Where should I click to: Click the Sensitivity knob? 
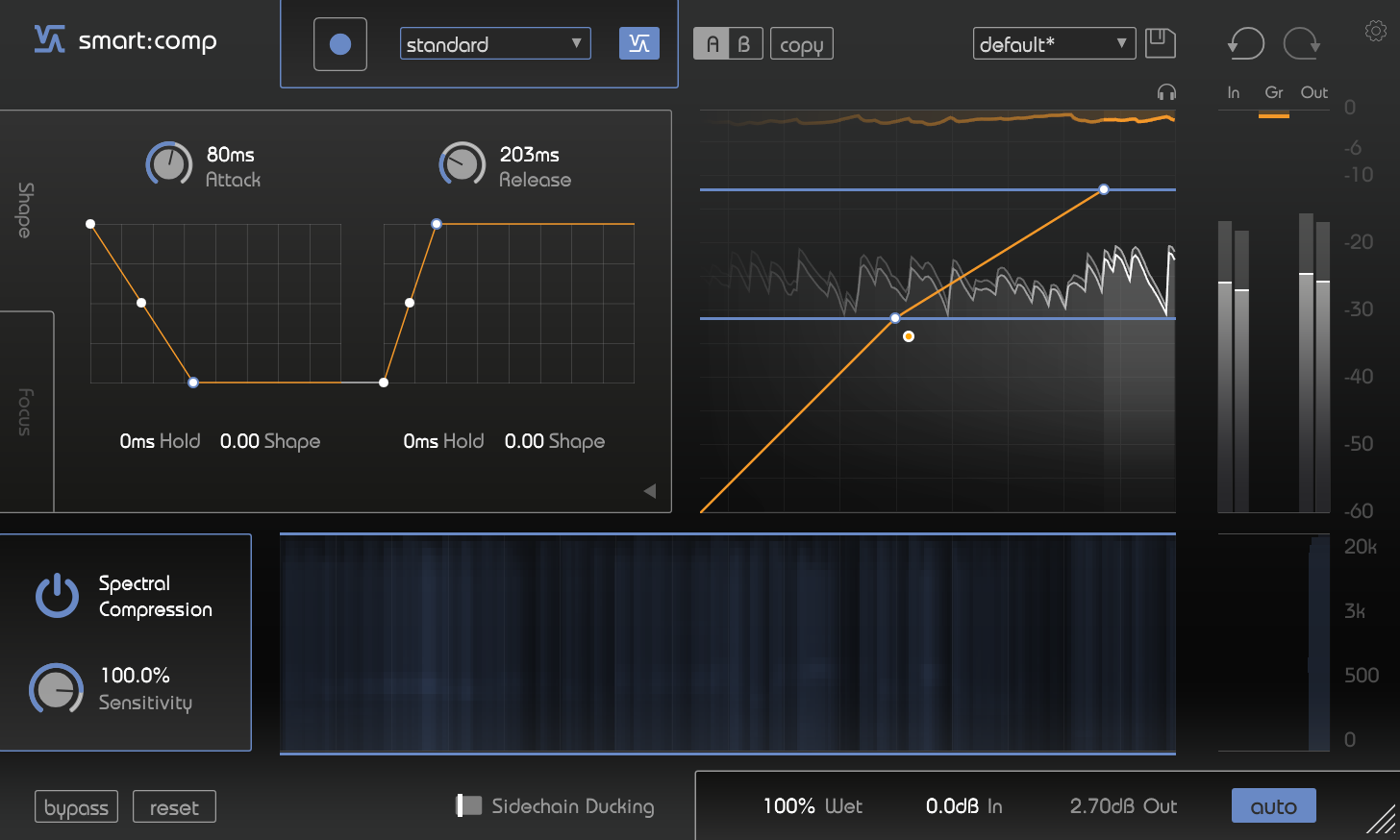(56, 688)
